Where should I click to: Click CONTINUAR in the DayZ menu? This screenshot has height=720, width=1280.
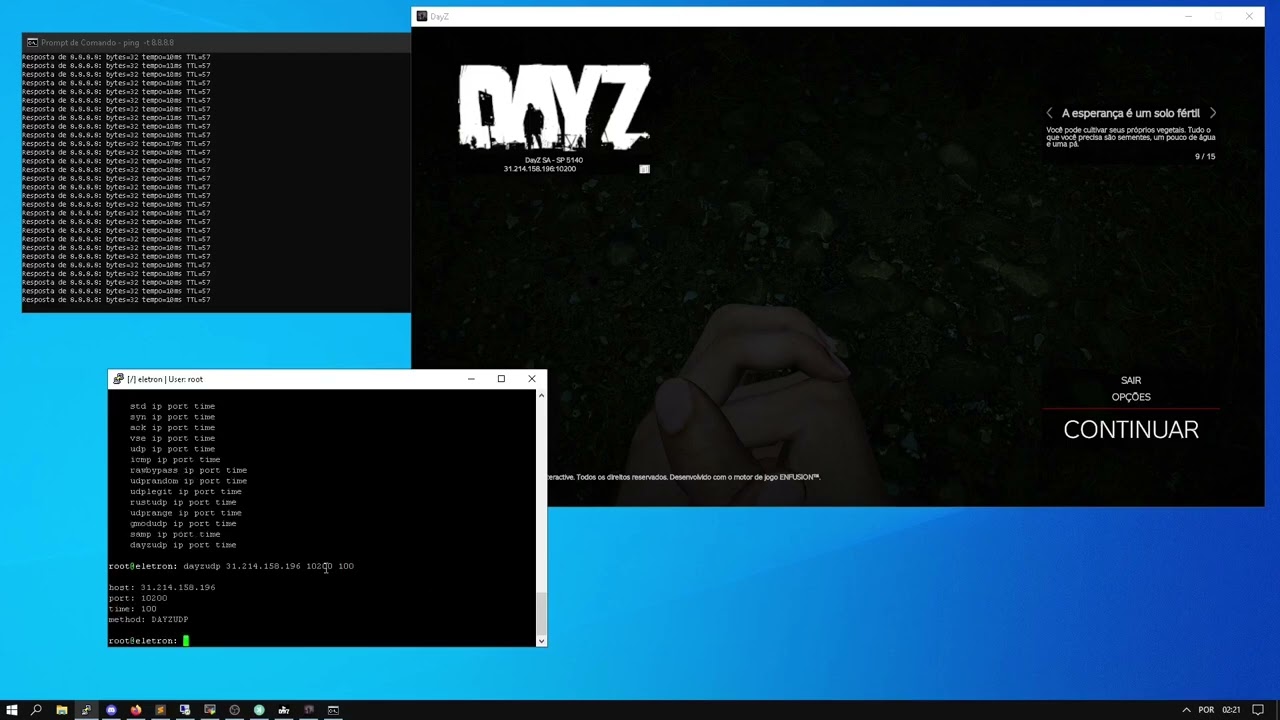click(x=1131, y=430)
